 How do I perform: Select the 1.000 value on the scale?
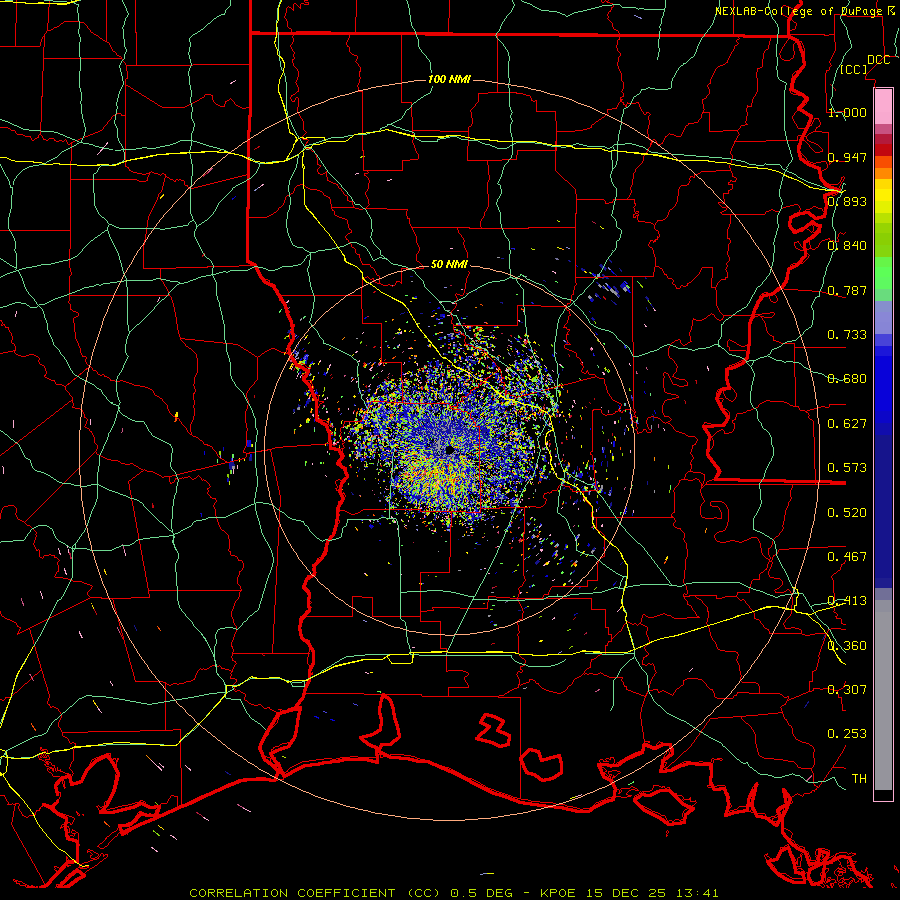tap(847, 112)
